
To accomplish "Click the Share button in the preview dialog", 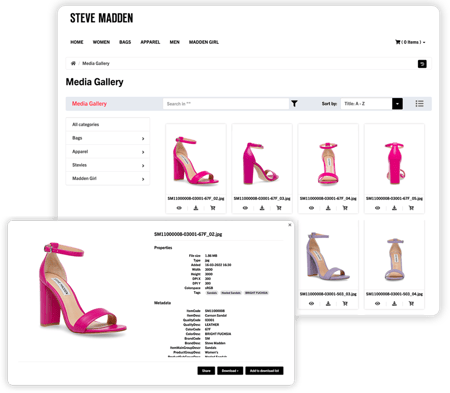I will point(206,371).
